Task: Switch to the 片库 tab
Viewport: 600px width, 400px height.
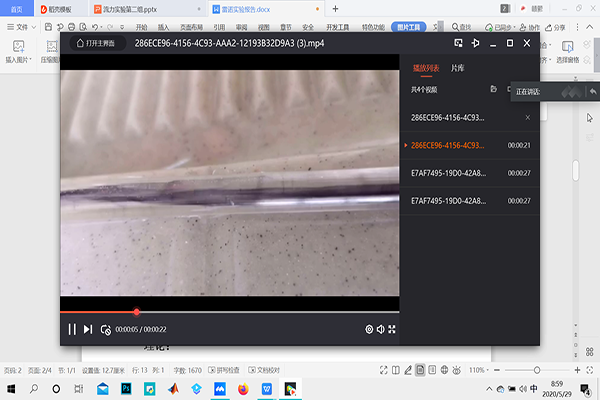Action: click(x=457, y=68)
